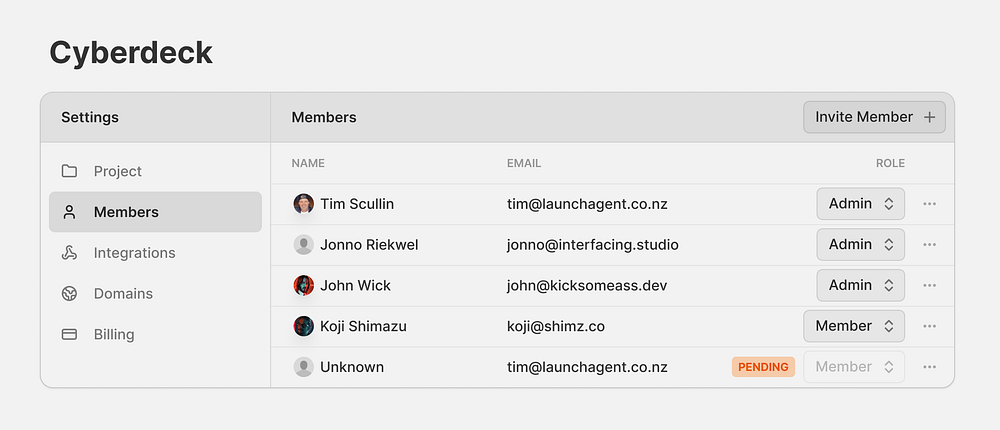Click the Integrations webhook icon
This screenshot has height=430, width=1000.
[69, 253]
